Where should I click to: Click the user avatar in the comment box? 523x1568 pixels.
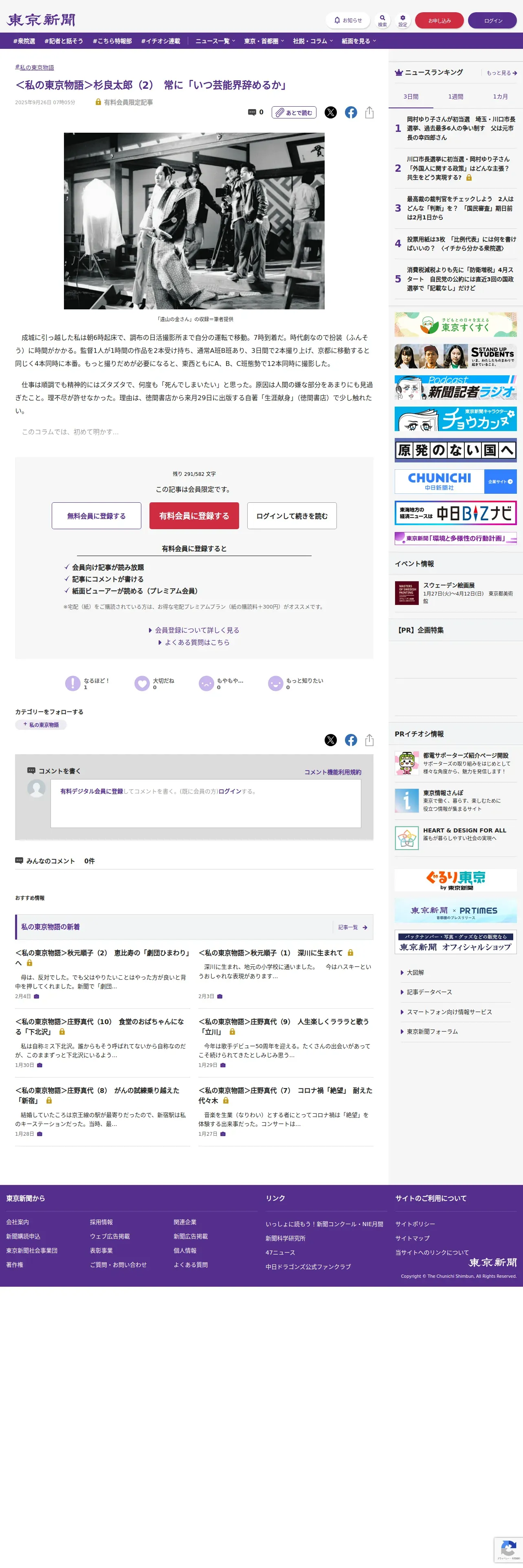click(x=37, y=788)
